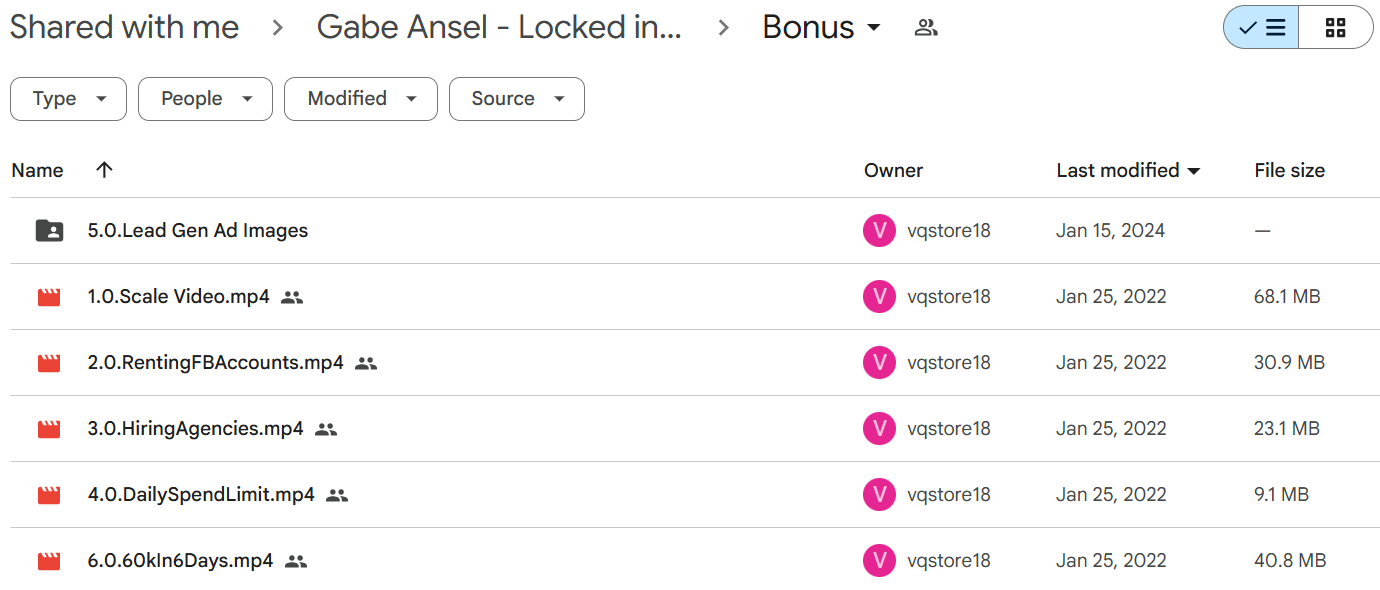Select the 6.0.60kIn6Days.mp4 file row
Image resolution: width=1380 pixels, height=590 pixels.
coord(690,561)
